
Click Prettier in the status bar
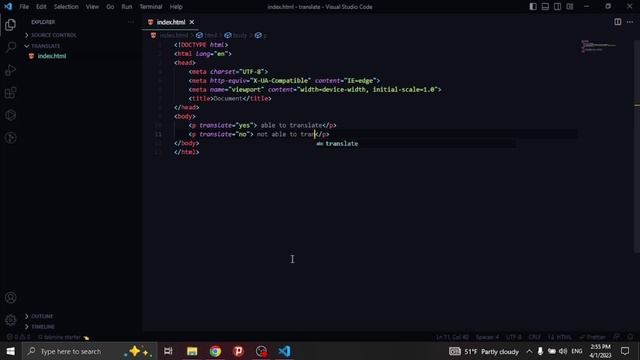coord(593,337)
